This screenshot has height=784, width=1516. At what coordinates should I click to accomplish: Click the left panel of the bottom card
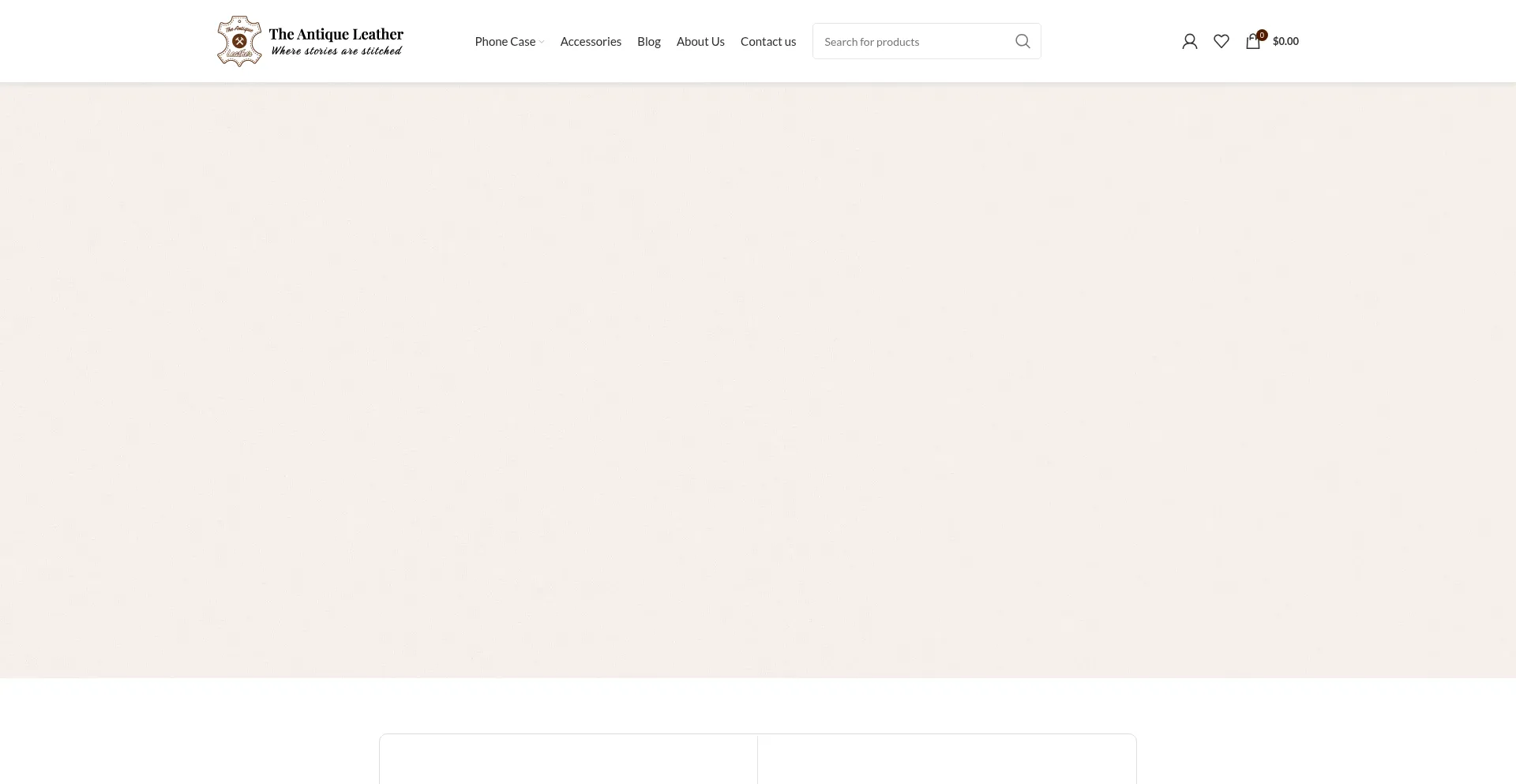(x=568, y=760)
